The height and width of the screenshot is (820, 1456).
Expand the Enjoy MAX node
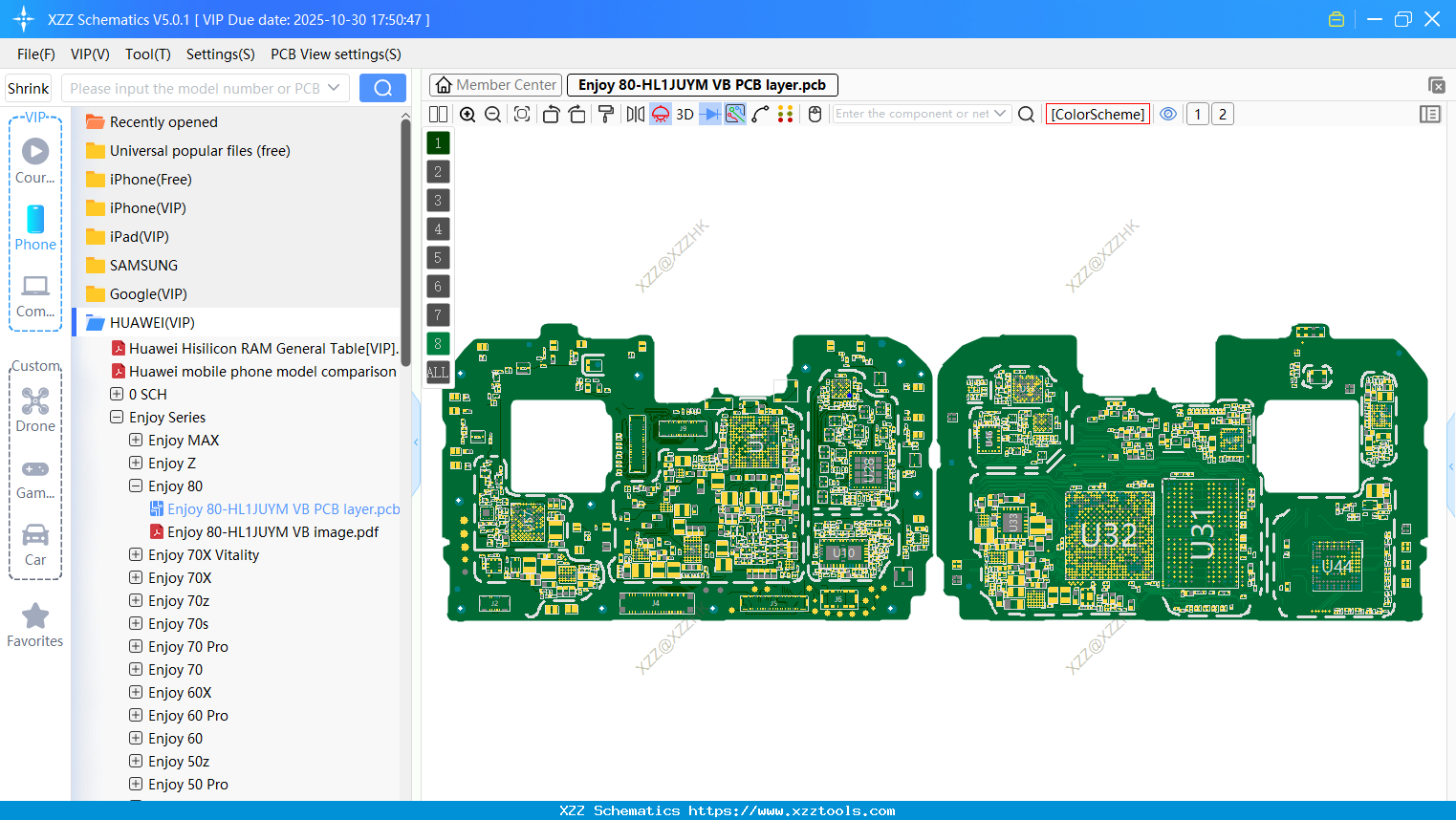point(136,440)
